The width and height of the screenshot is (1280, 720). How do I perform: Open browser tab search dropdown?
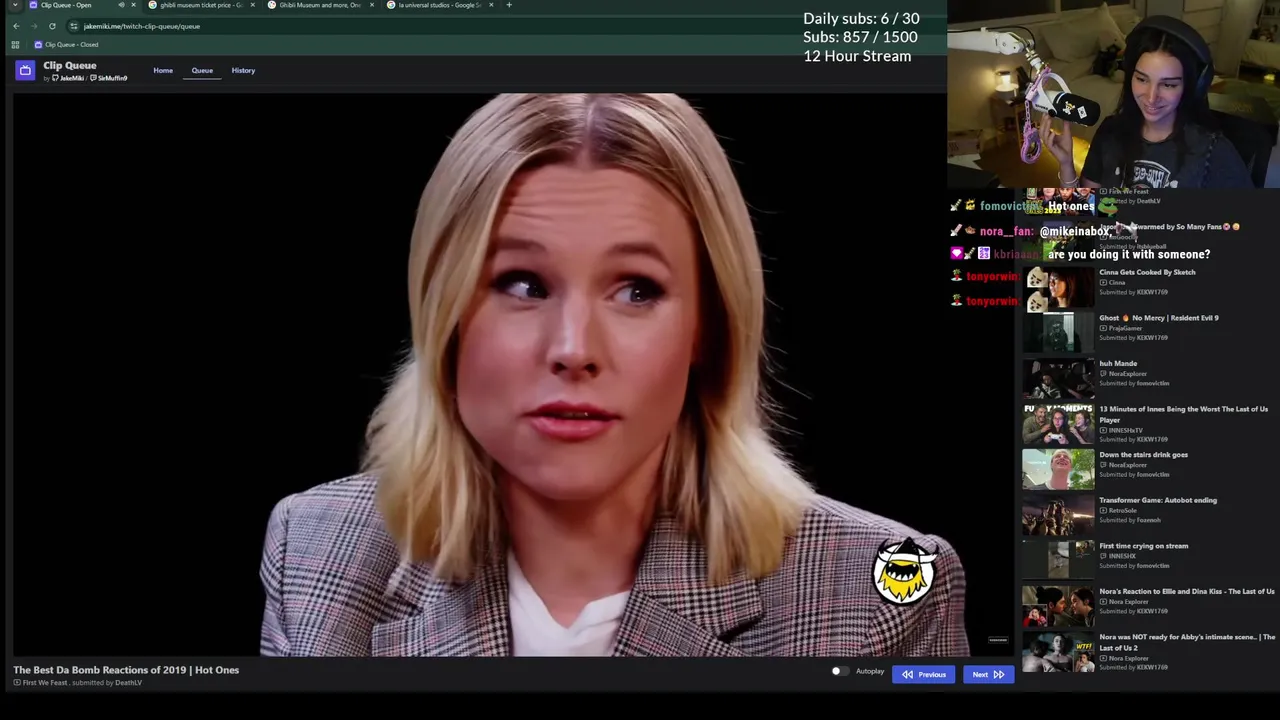click(15, 5)
